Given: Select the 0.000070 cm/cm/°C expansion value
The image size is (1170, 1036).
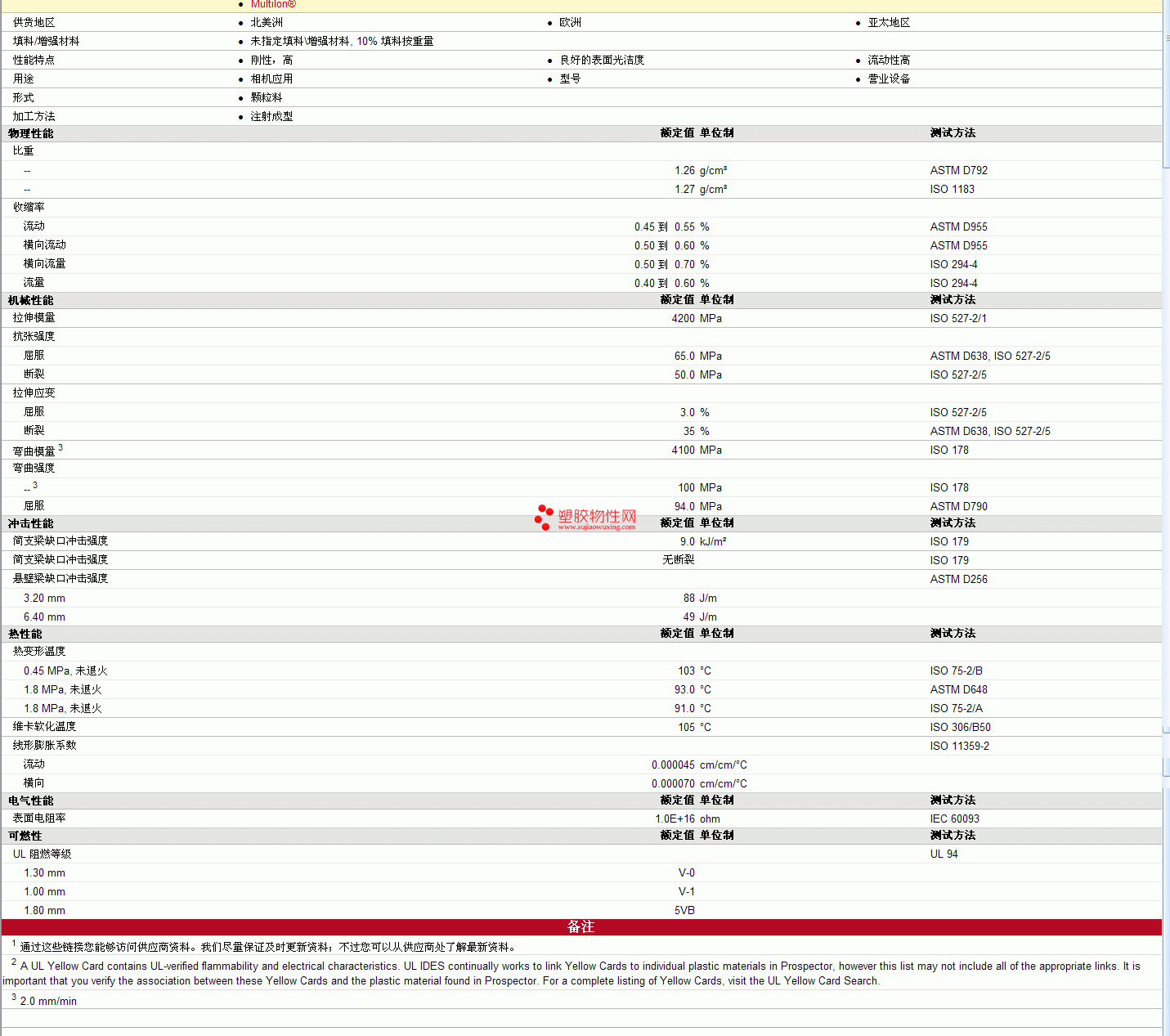Looking at the screenshot, I should click(699, 784).
